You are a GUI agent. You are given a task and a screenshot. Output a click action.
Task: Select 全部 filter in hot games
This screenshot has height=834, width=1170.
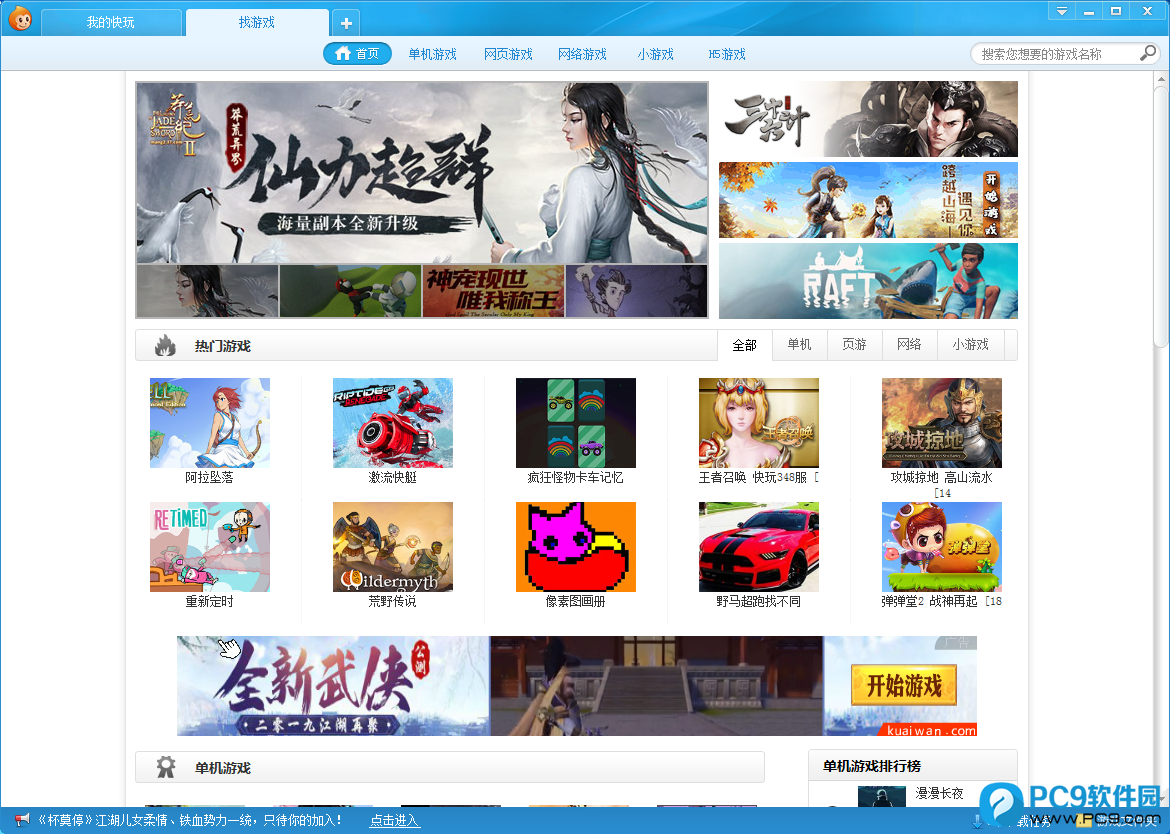[x=745, y=345]
